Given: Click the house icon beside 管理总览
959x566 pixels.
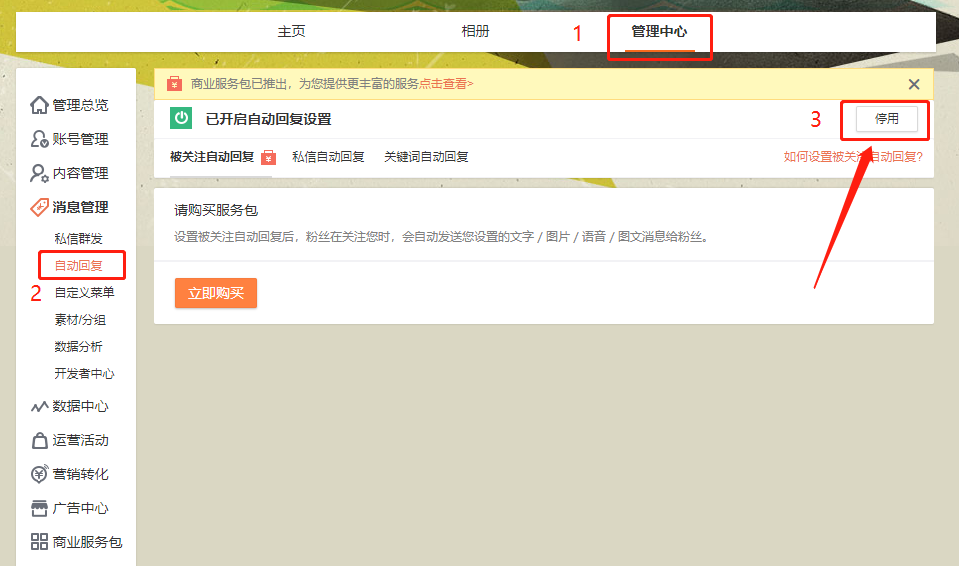Looking at the screenshot, I should tap(39, 105).
